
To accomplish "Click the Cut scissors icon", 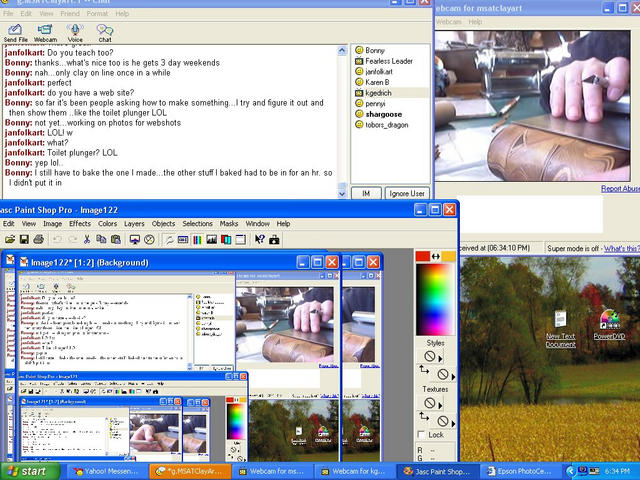I will [87, 239].
